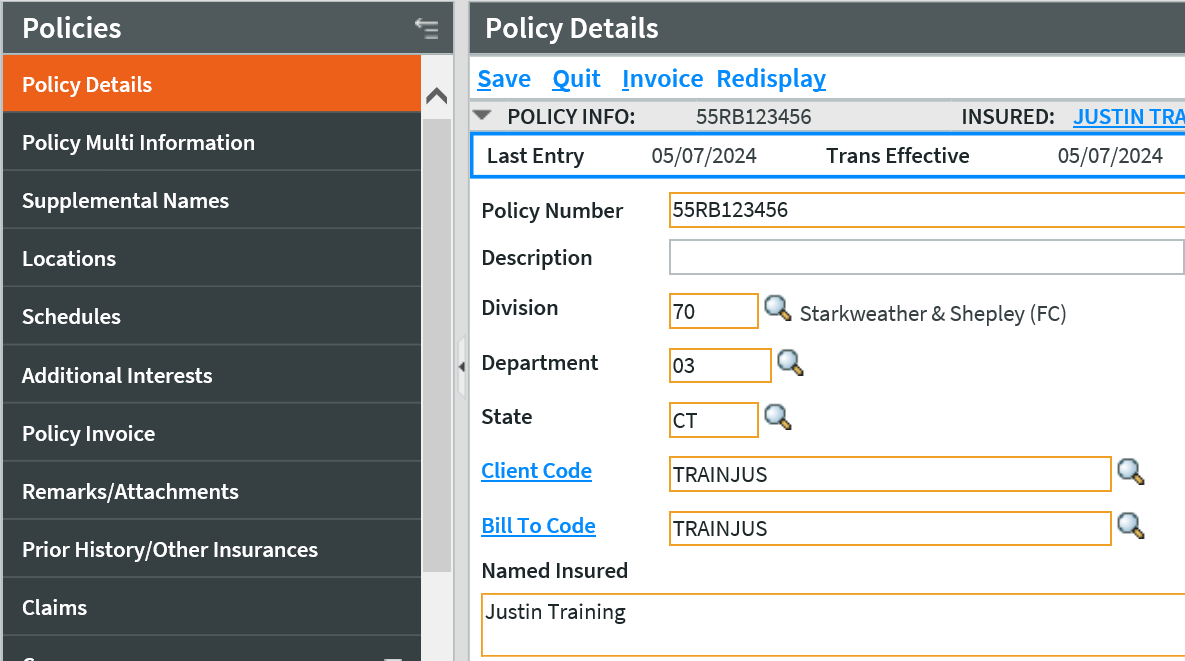Open the JUSTIN TRA insured link
The height and width of the screenshot is (661, 1185).
1129,116
